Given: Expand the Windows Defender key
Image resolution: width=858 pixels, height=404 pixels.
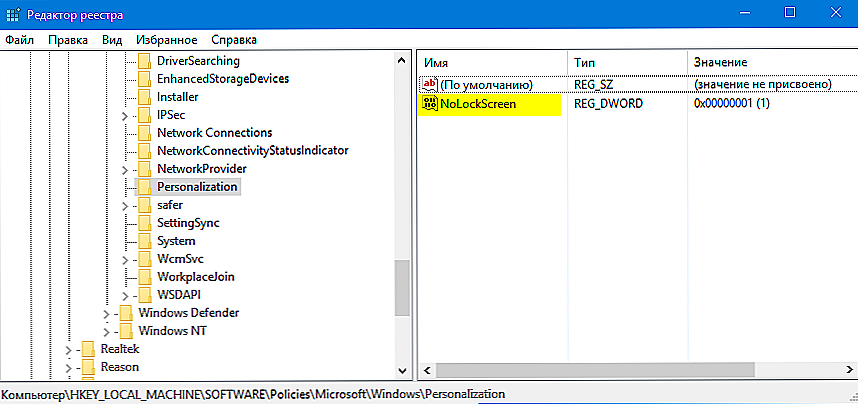Looking at the screenshot, I should [x=106, y=314].
